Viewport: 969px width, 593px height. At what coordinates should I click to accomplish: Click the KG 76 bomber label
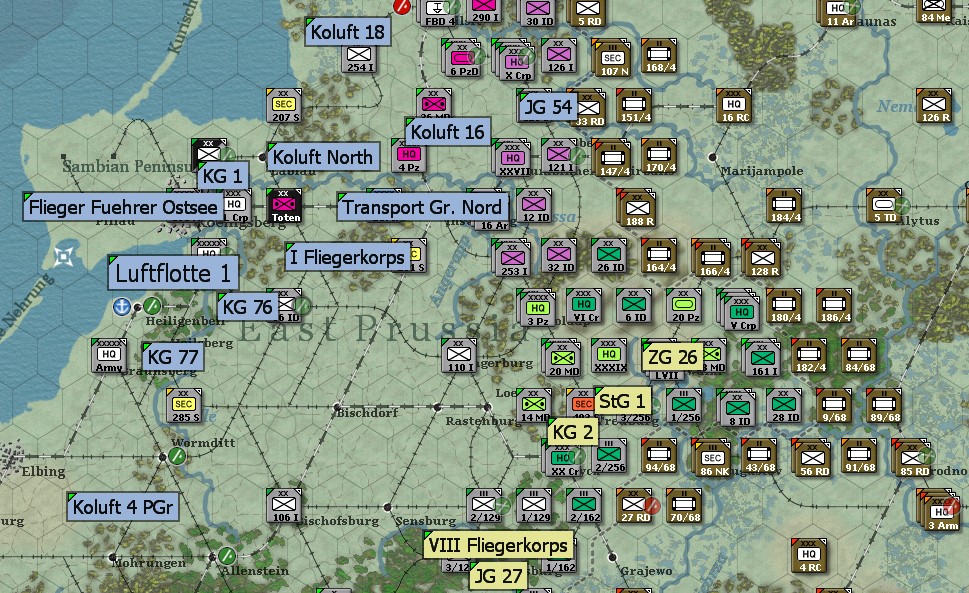pyautogui.click(x=247, y=307)
